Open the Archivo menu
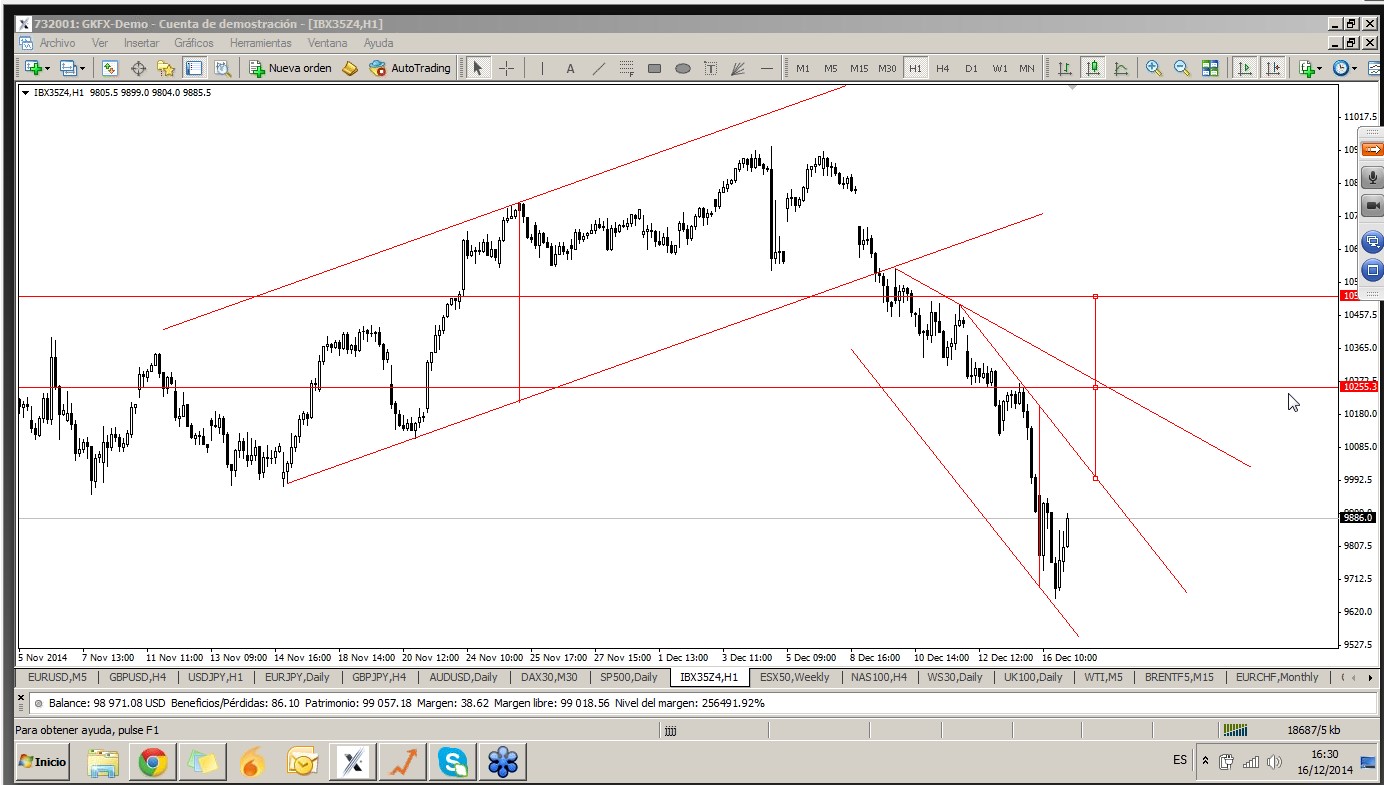The height and width of the screenshot is (785, 1384). [57, 43]
